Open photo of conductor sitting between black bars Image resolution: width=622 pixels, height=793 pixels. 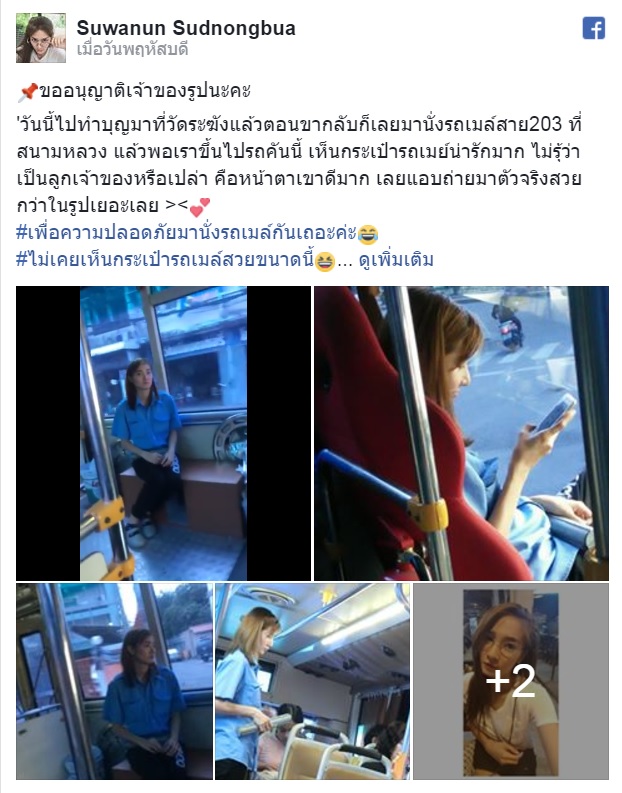pos(163,433)
